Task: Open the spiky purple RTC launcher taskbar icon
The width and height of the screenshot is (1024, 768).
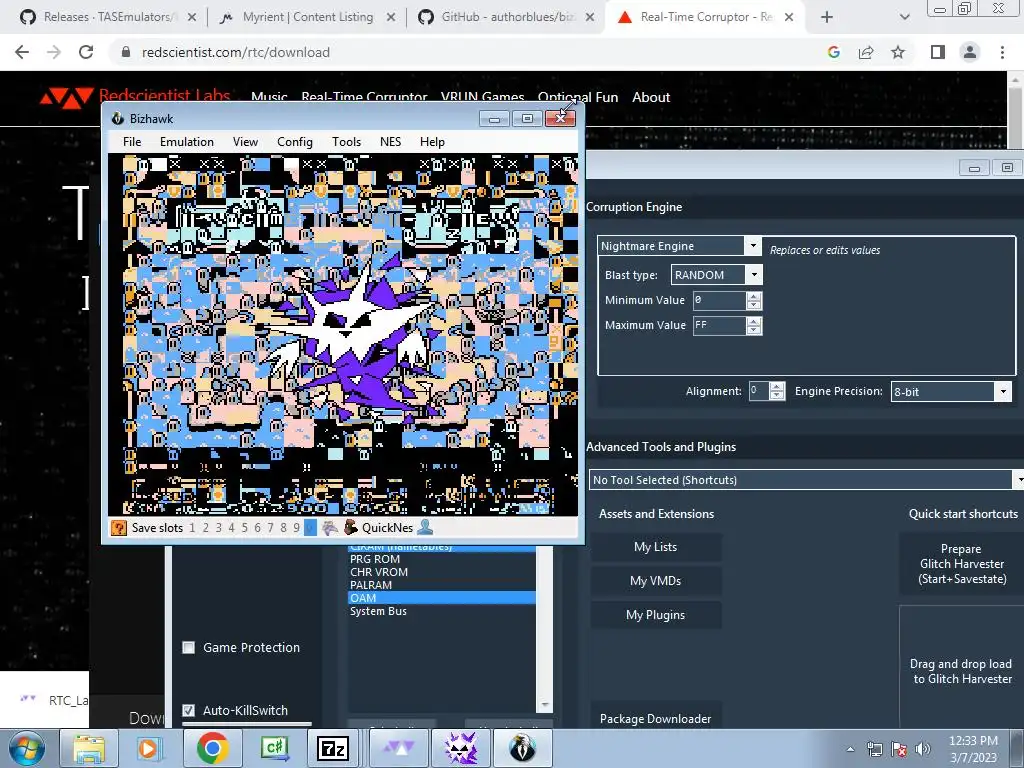Action: (x=461, y=748)
